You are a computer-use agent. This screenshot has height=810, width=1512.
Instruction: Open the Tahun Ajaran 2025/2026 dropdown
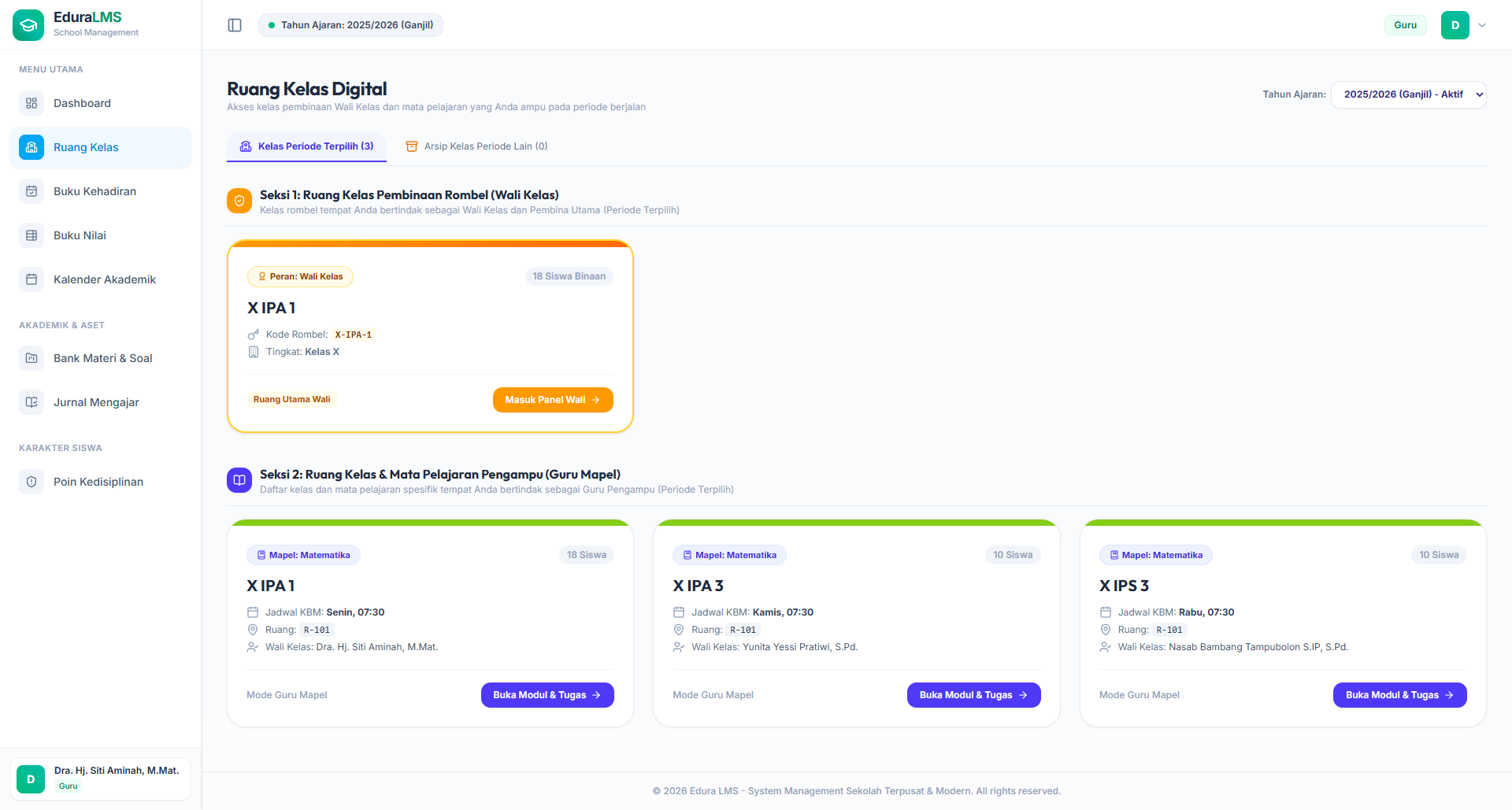click(x=1409, y=94)
